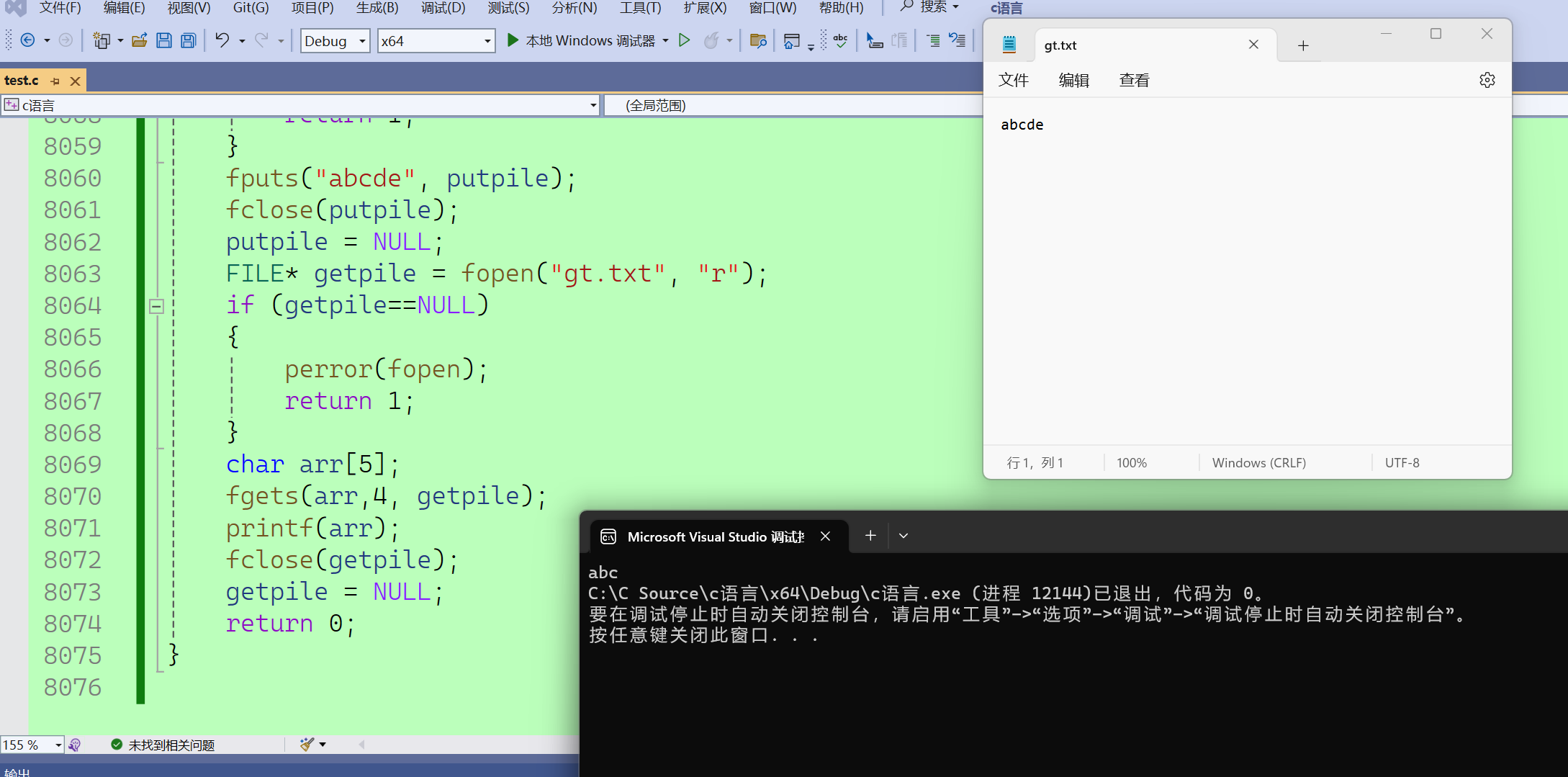Select the gt.txt tab in Notepad
1568x777 pixels.
pyautogui.click(x=1155, y=45)
